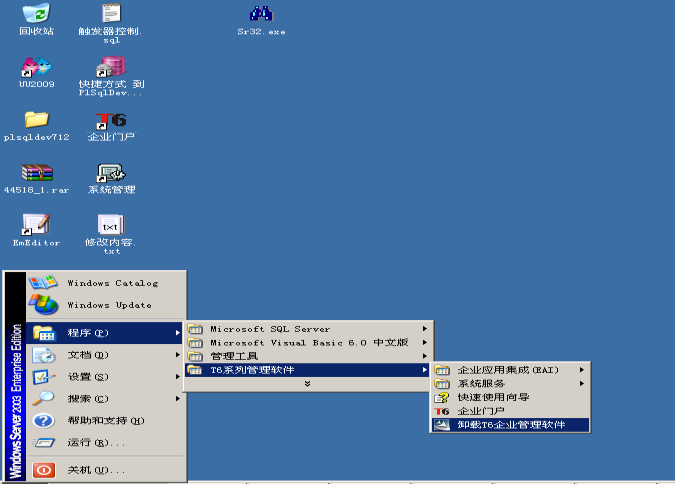Select 卸载T6企业管理软件 menu entry
Viewport: 675px width, 484px height.
tap(510, 425)
